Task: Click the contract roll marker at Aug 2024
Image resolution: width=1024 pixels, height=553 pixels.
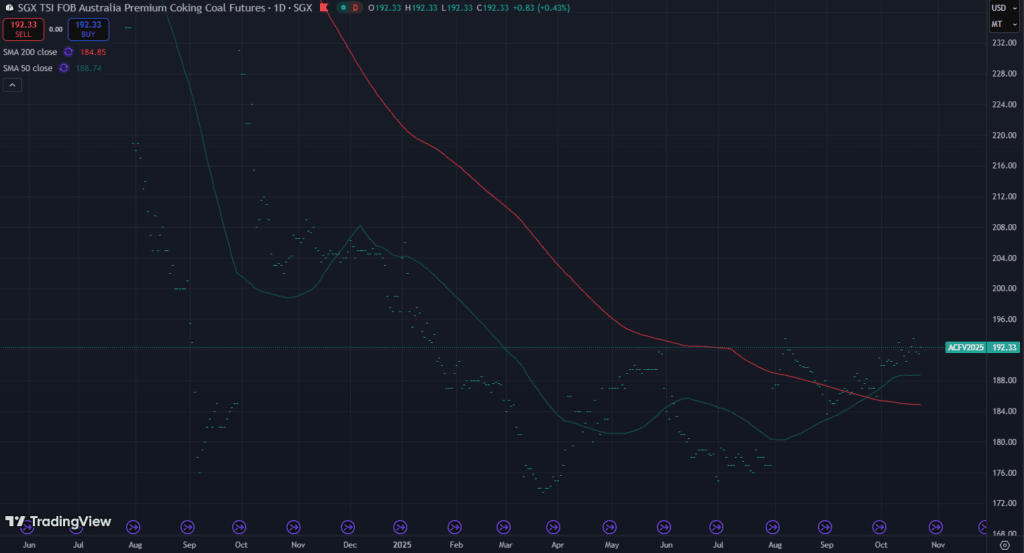Action: pos(133,527)
